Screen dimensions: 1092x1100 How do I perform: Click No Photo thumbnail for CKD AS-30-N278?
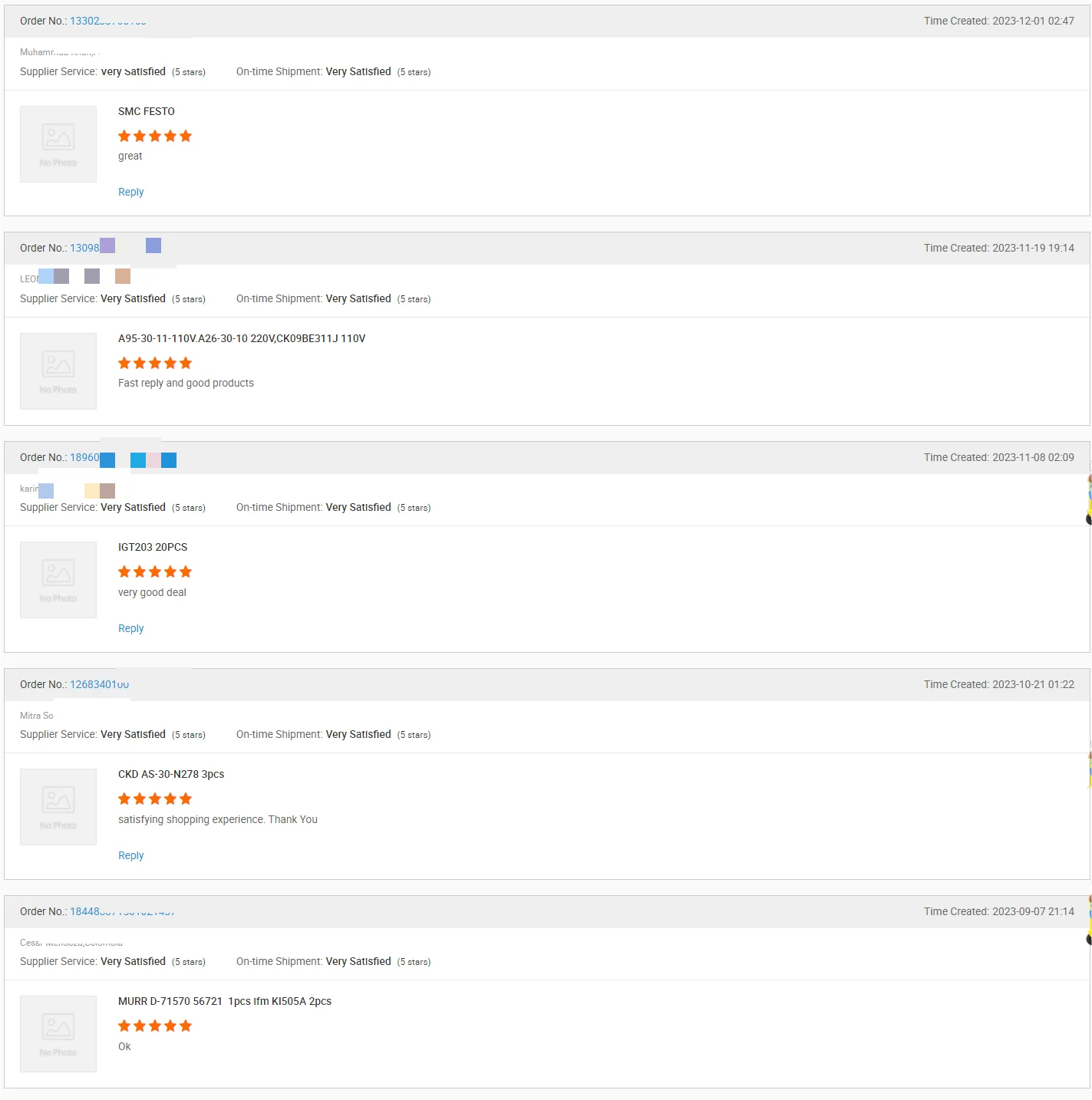pyautogui.click(x=58, y=807)
